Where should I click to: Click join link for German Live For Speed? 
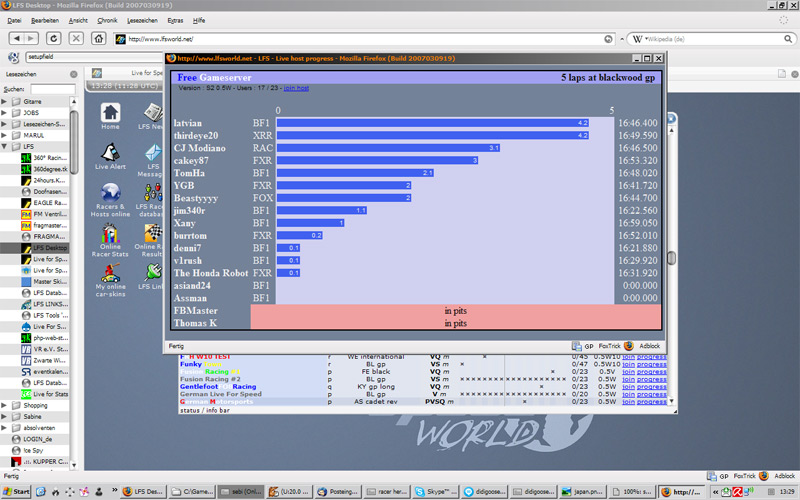pos(628,394)
